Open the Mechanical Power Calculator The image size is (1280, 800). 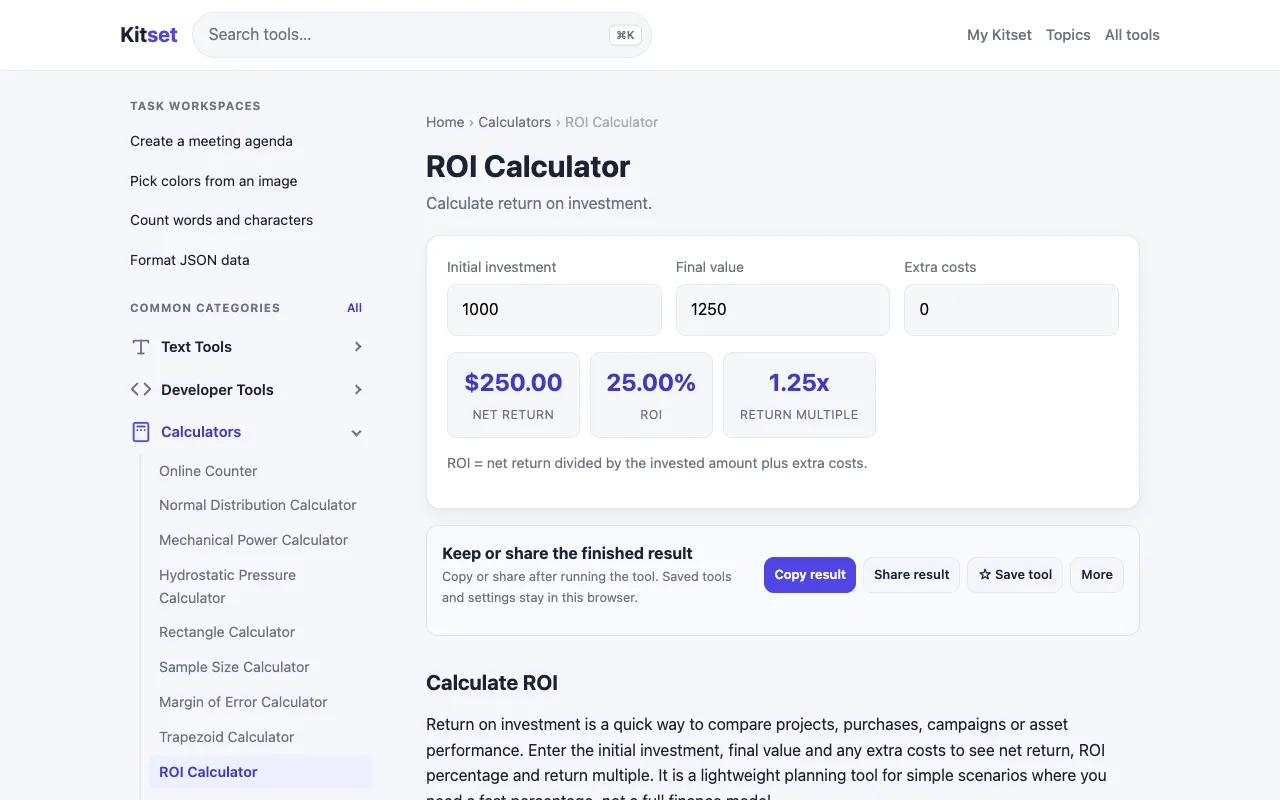point(254,540)
